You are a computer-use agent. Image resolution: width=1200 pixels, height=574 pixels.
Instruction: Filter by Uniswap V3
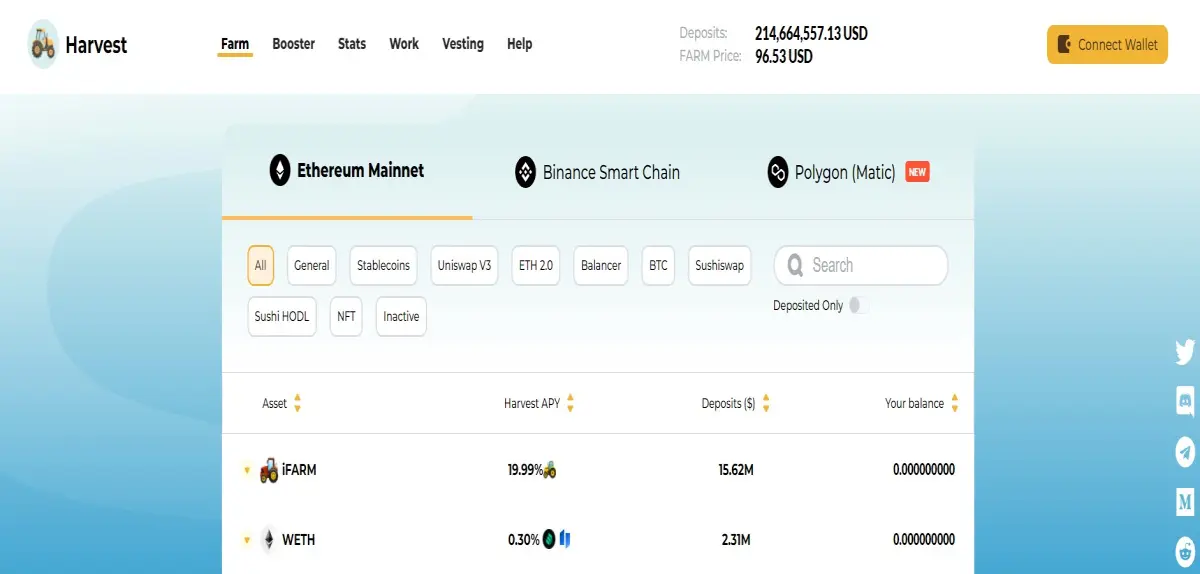465,266
